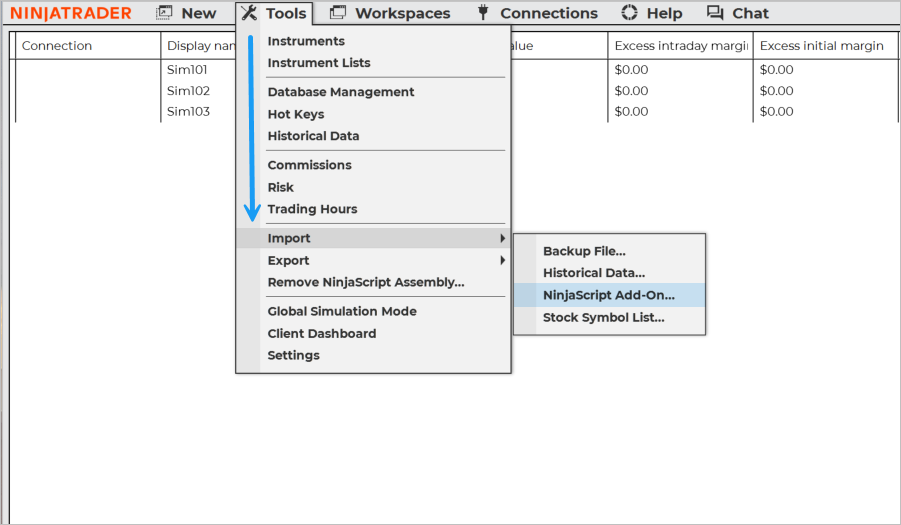Viewport: 901px width, 525px height.
Task: Expand the Export submenu arrow
Action: pyautogui.click(x=502, y=260)
